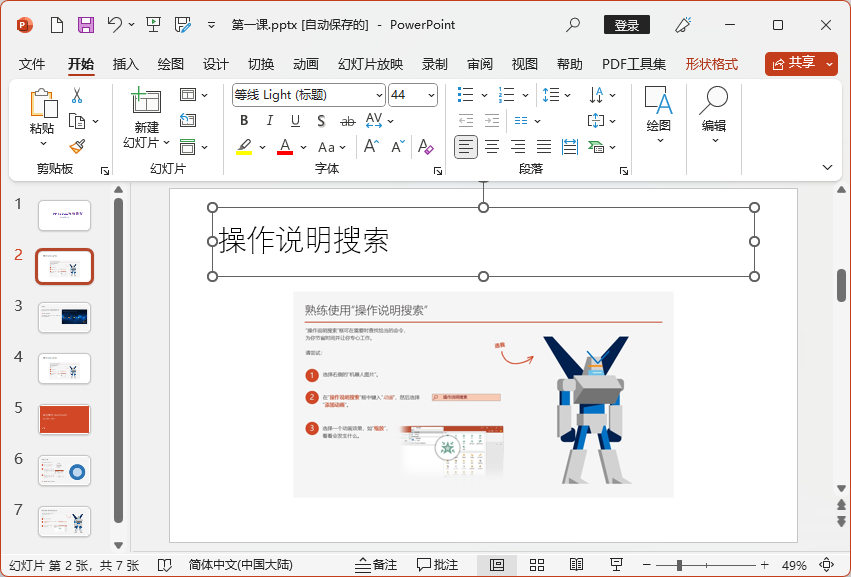Image resolution: width=851 pixels, height=577 pixels.
Task: Align text left
Action: point(466,147)
